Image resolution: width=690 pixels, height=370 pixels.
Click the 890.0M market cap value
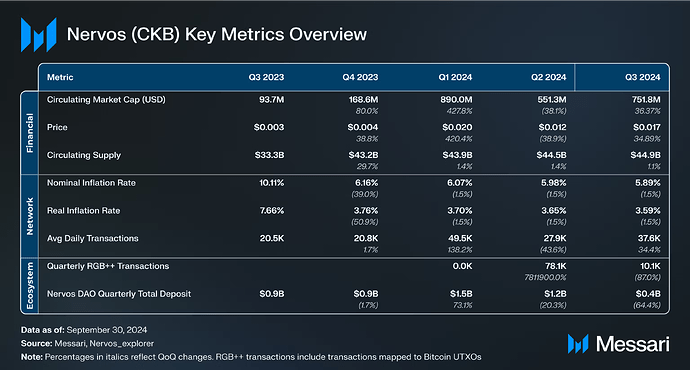(x=456, y=100)
